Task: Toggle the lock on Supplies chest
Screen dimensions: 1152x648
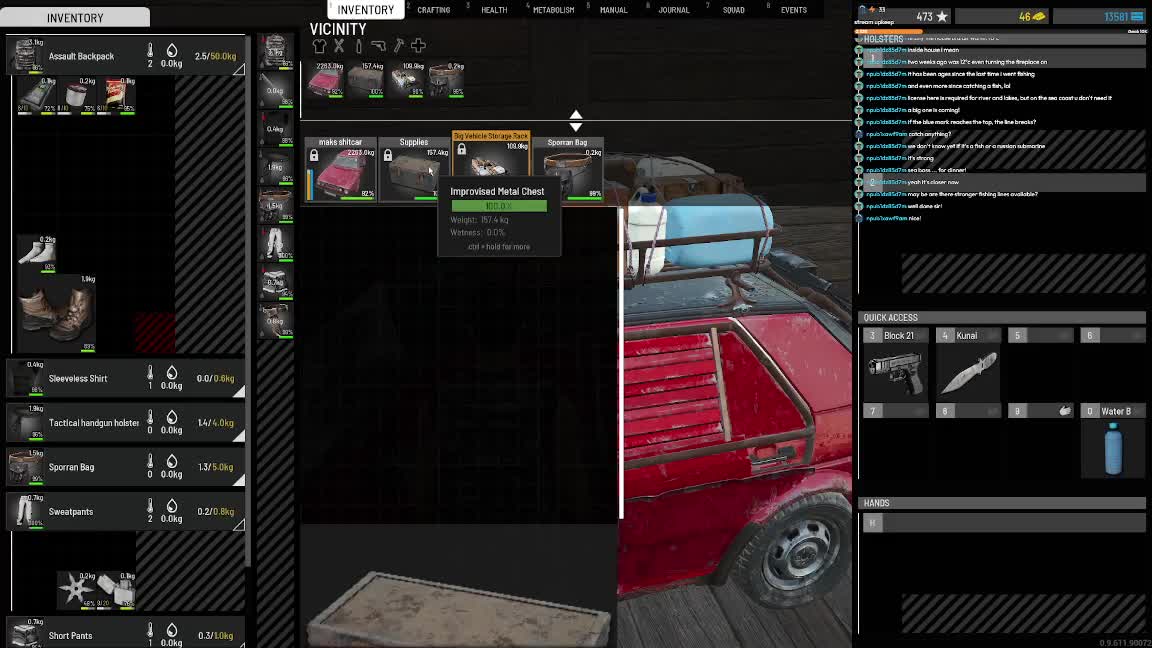Action: coord(388,156)
